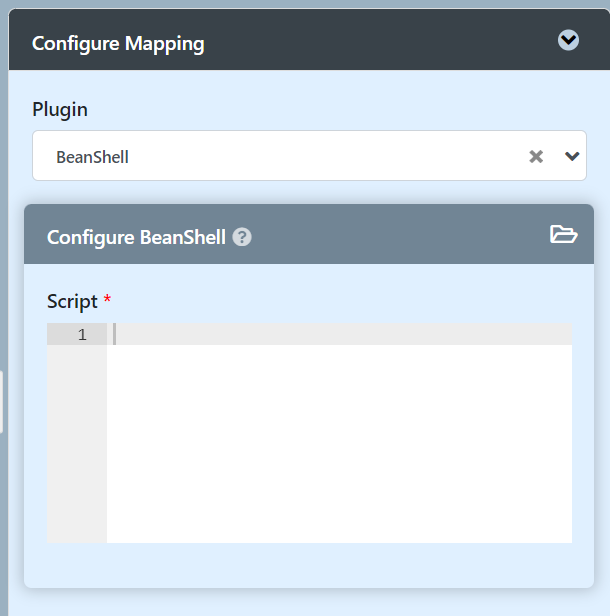Collapse the Configure Mapping panel chevron
The image size is (610, 616).
(568, 40)
